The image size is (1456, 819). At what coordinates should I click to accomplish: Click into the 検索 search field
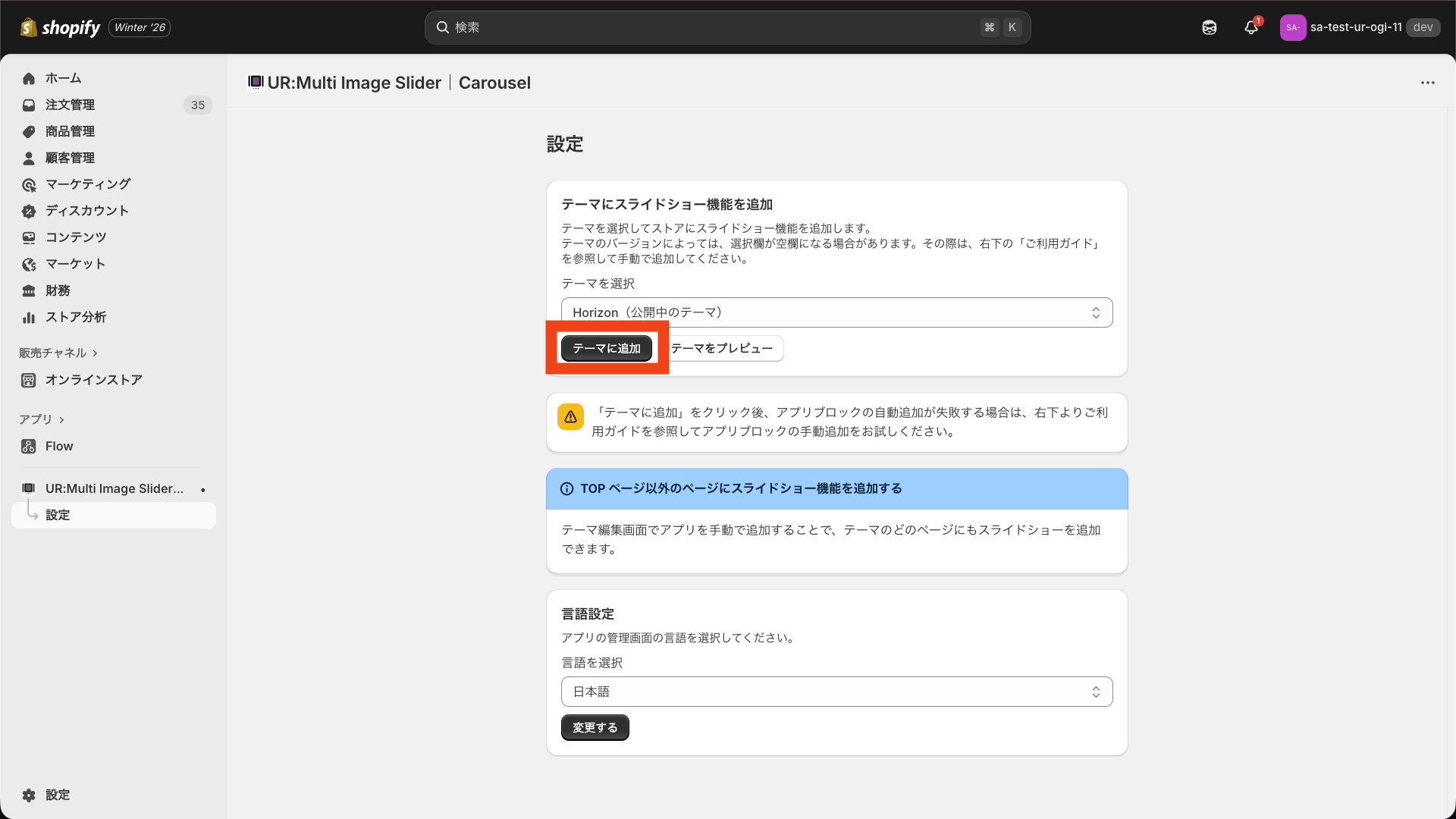(x=728, y=27)
